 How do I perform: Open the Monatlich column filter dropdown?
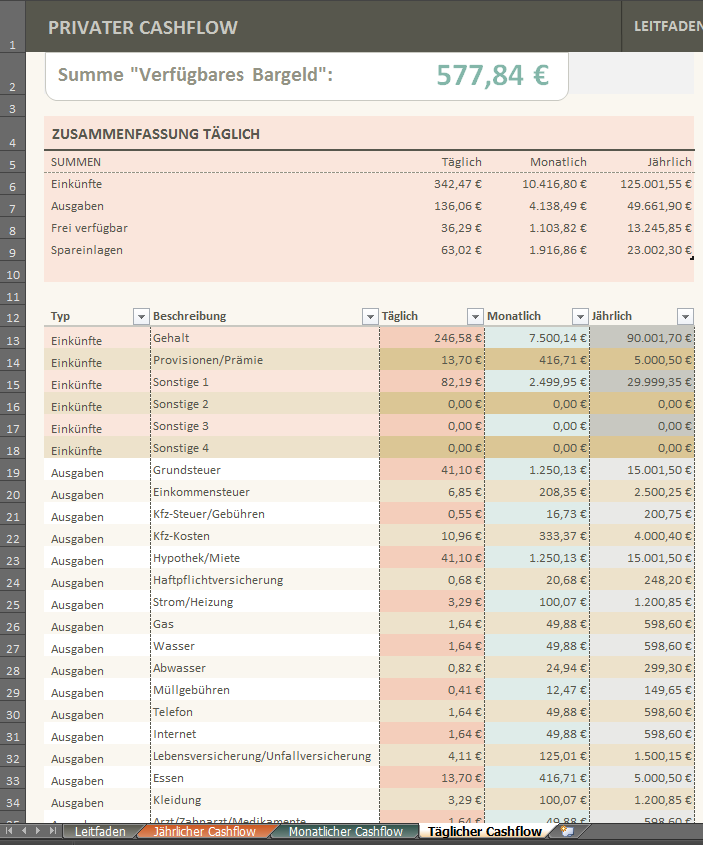[580, 316]
